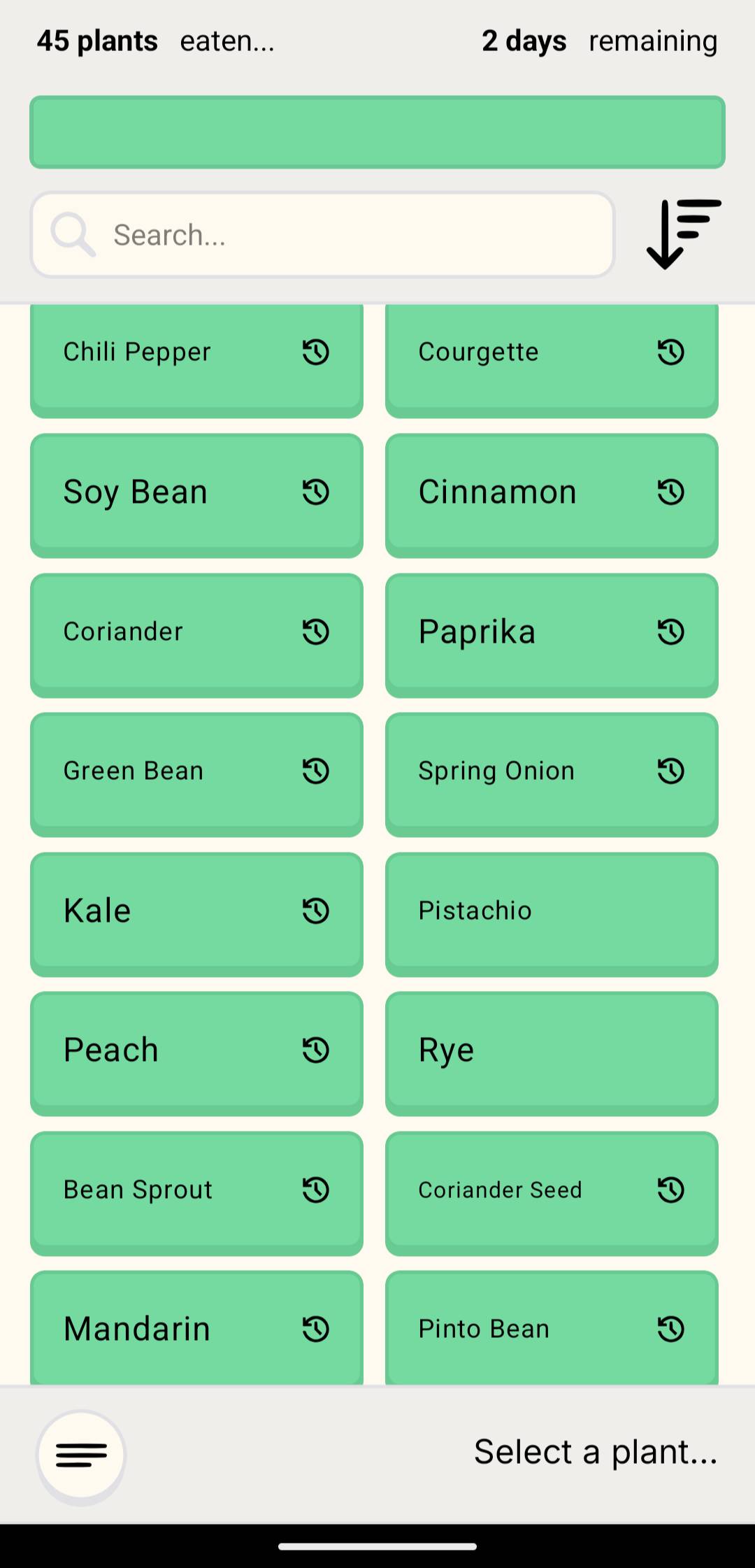The height and width of the screenshot is (1568, 755).
Task: Tap the history icon beside Kale
Action: pyautogui.click(x=316, y=911)
